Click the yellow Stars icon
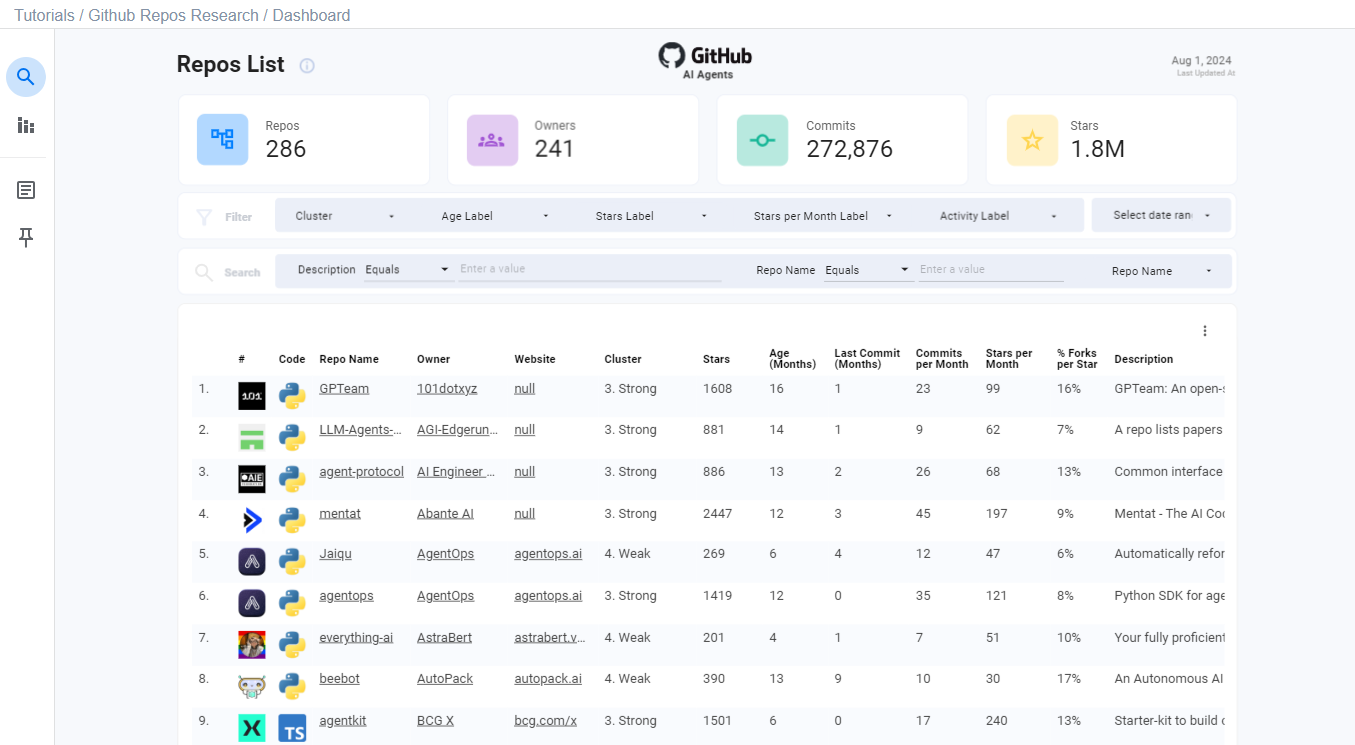Viewport: 1355px width, 745px height. click(x=1032, y=140)
